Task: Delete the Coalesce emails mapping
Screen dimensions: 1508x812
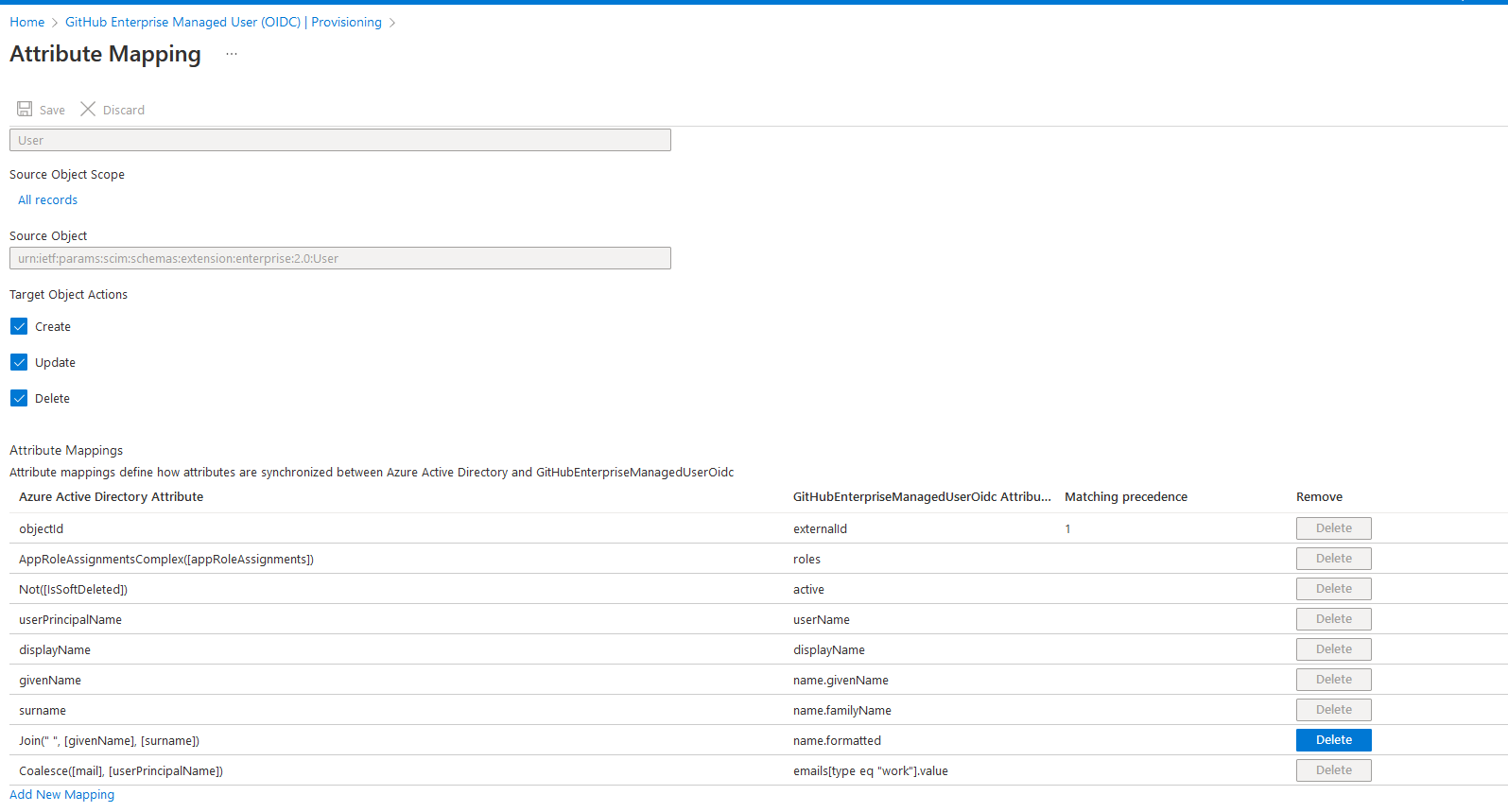Action: [1333, 770]
